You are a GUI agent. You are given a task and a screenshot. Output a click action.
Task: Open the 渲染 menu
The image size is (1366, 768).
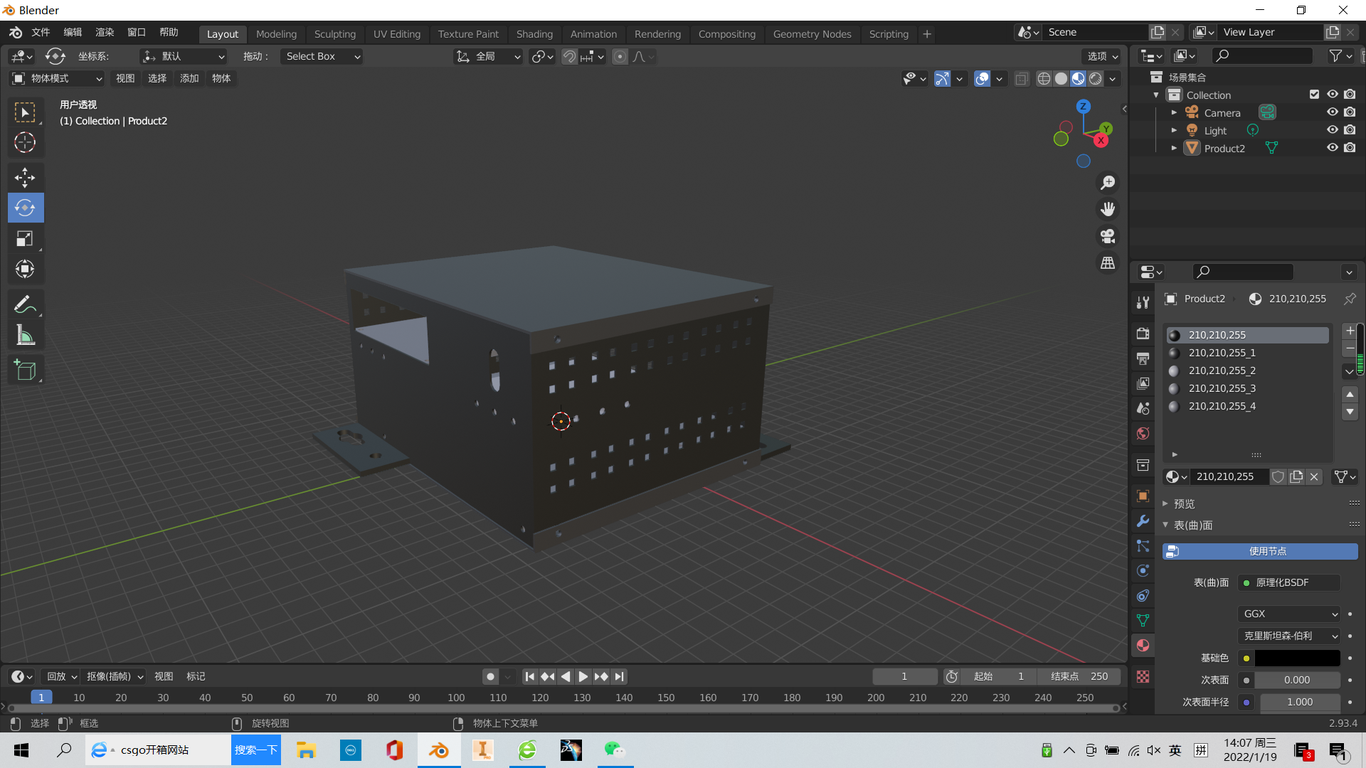tap(104, 33)
